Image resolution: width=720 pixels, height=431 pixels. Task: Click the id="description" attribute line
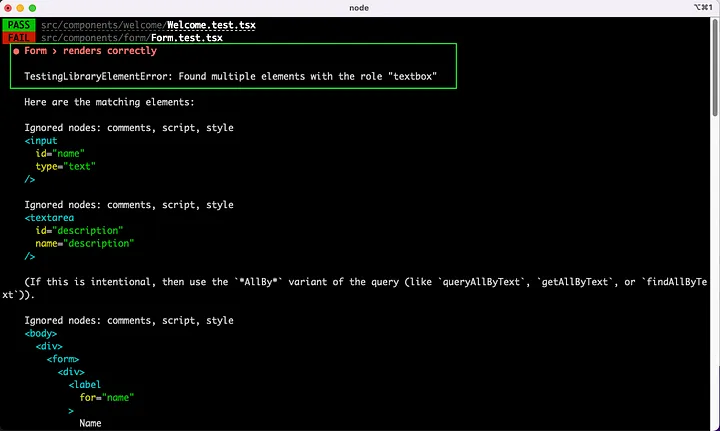point(79,230)
